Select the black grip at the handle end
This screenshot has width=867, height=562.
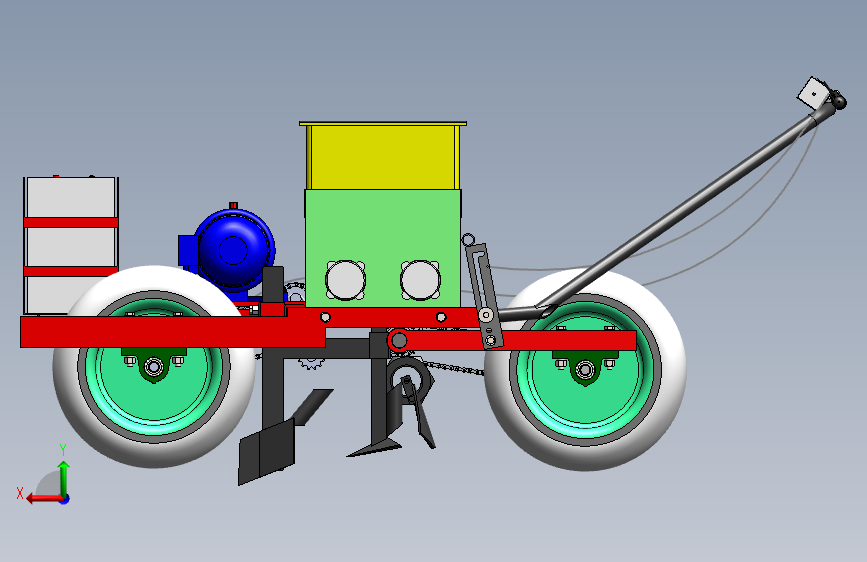839,100
